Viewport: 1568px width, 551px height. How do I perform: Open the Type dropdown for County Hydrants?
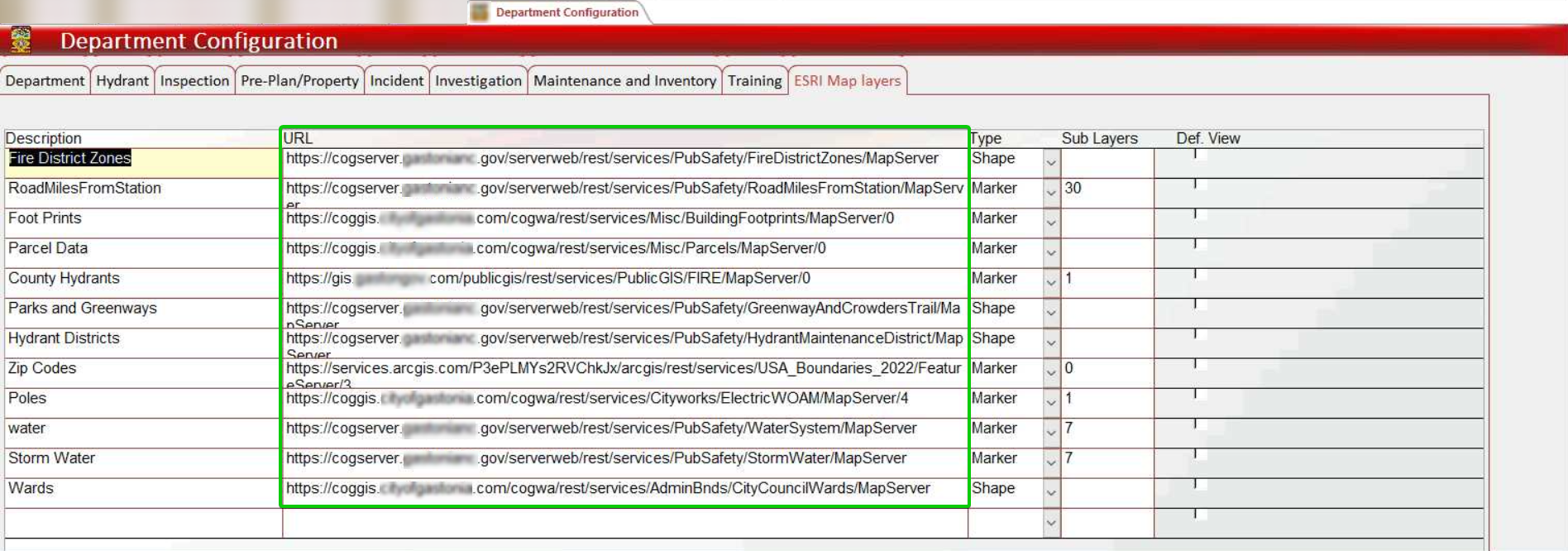tap(1051, 283)
